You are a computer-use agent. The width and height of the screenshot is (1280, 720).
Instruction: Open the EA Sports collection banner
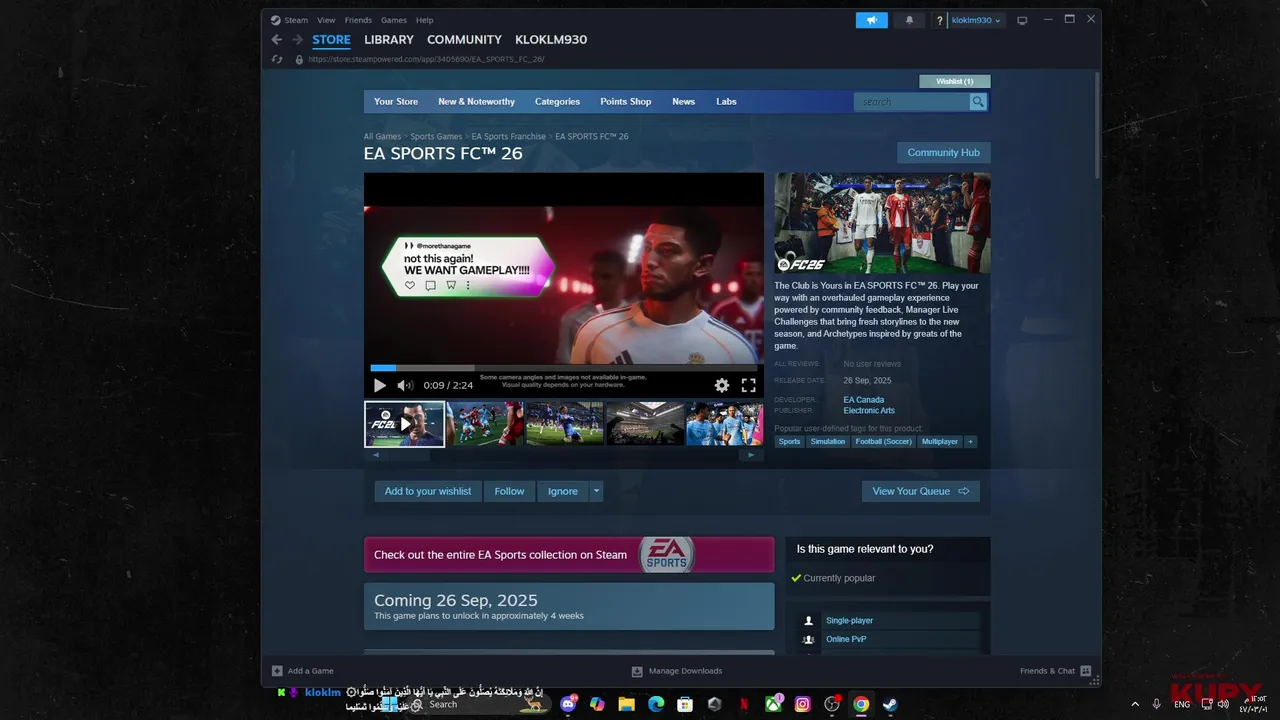(x=569, y=555)
